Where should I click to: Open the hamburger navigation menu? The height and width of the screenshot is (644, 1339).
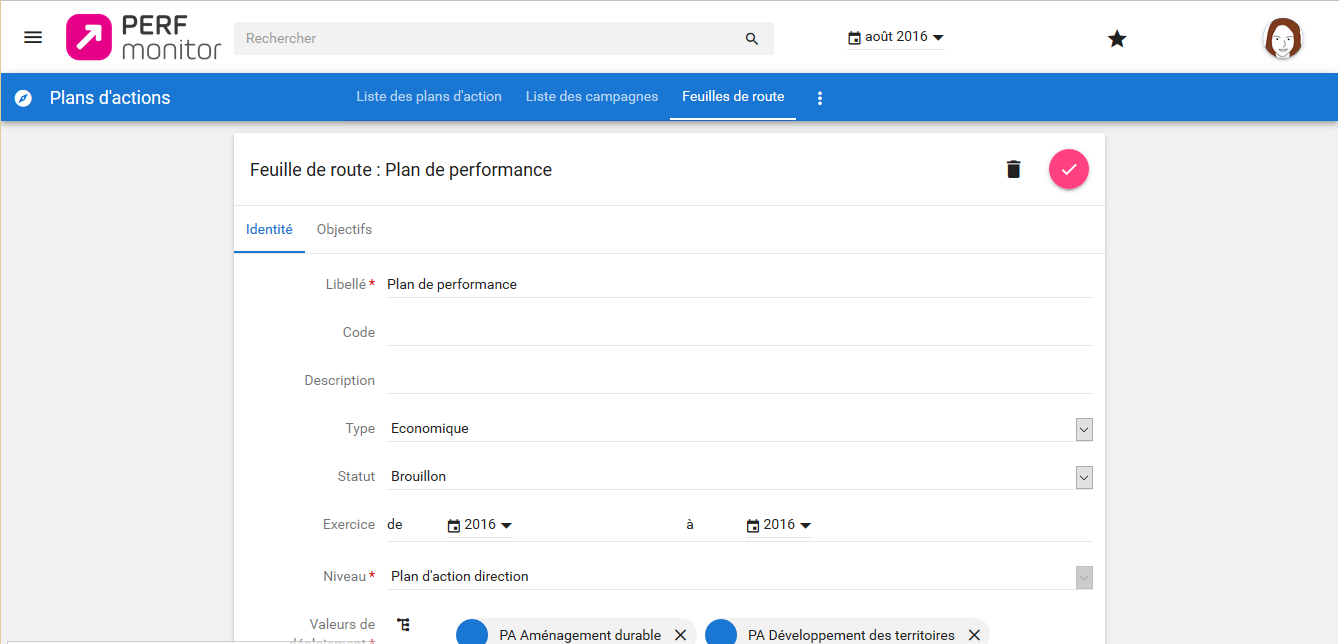tap(33, 37)
